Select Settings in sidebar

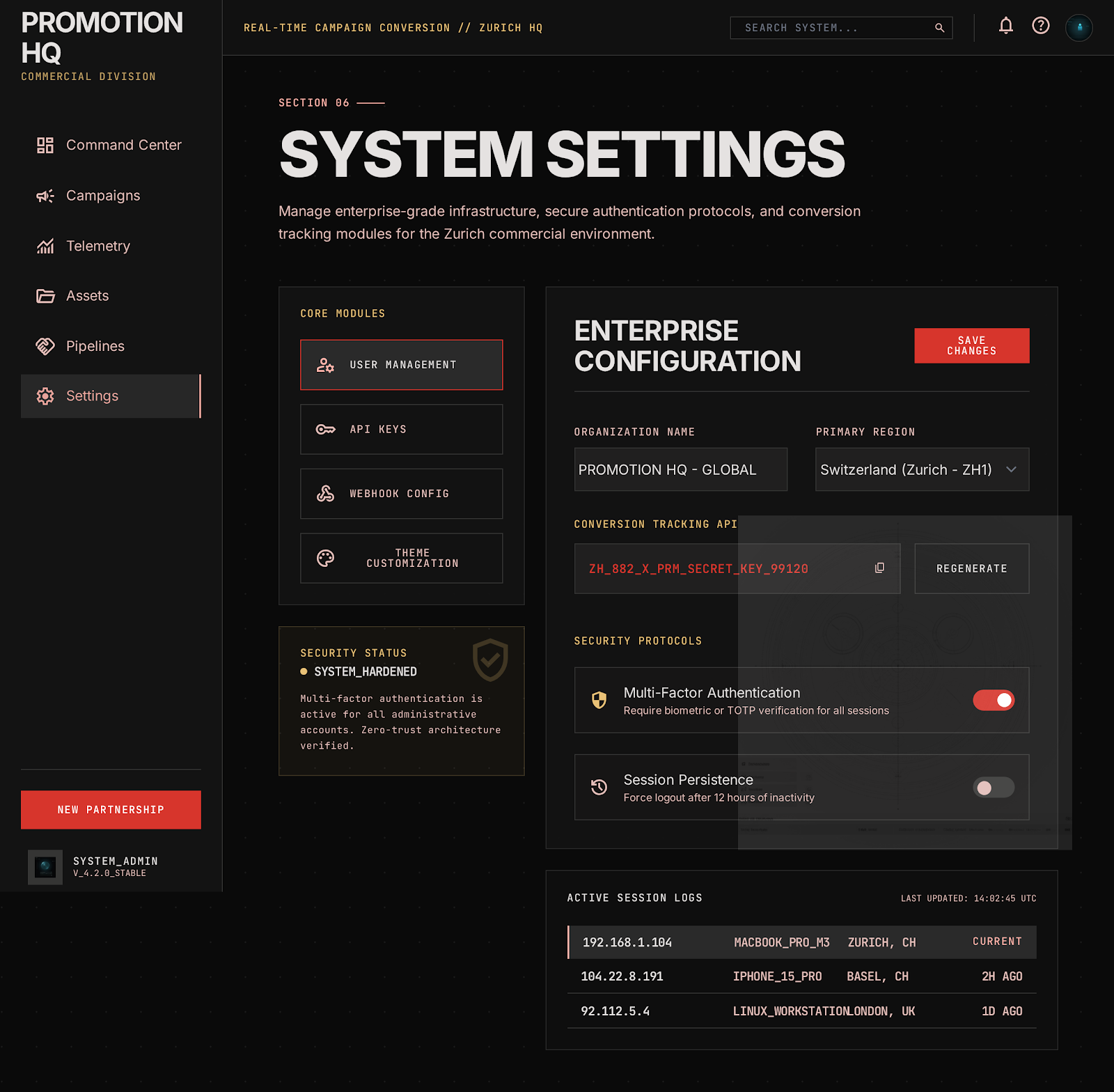pyautogui.click(x=111, y=396)
